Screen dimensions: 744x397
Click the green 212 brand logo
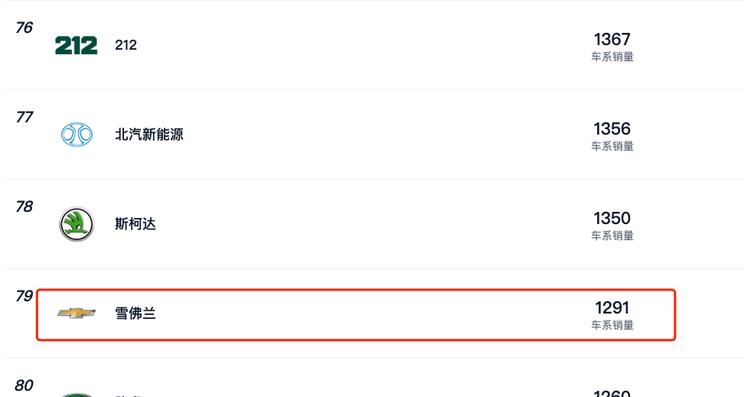pyautogui.click(x=76, y=46)
